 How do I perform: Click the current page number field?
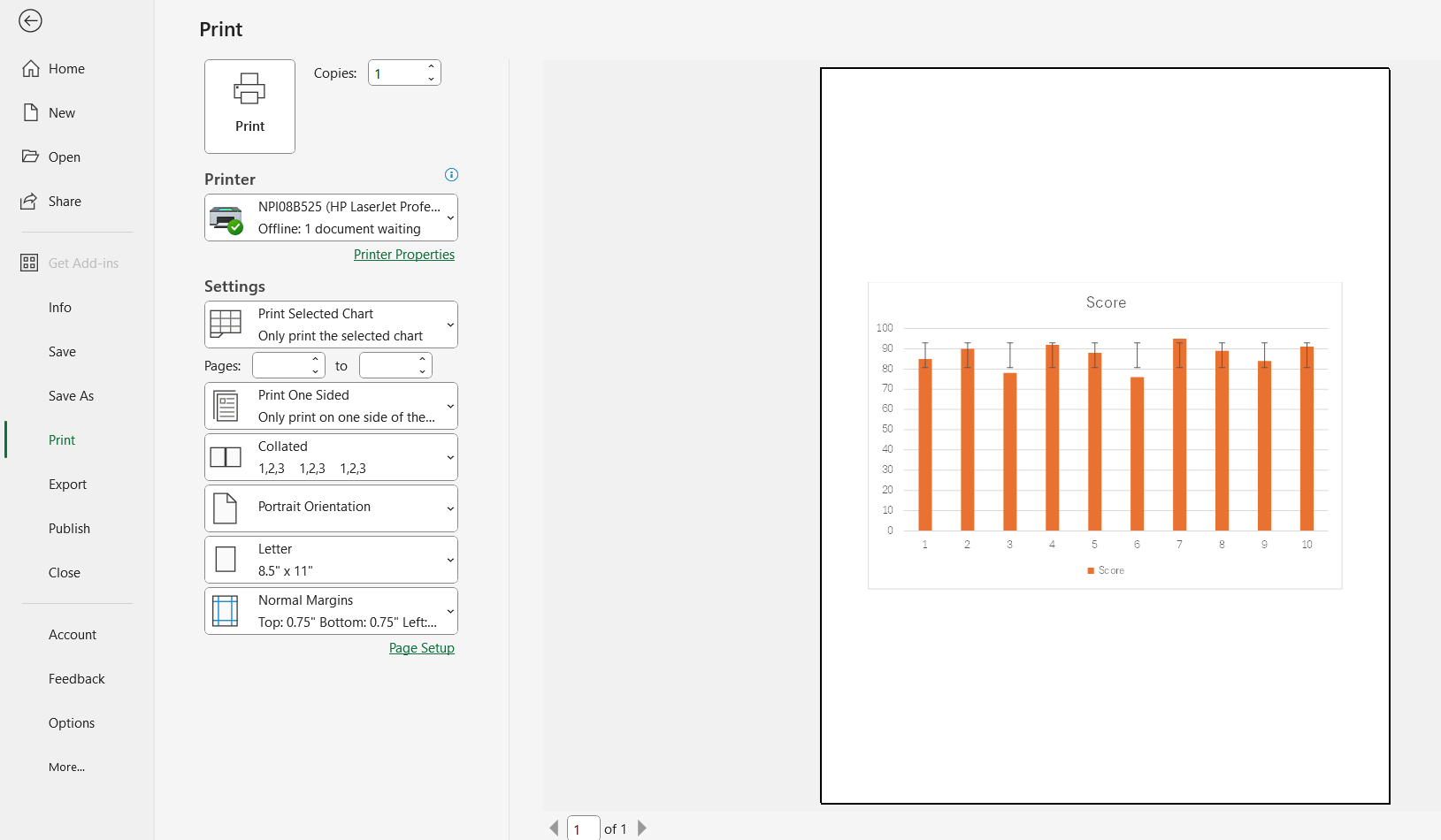[583, 829]
